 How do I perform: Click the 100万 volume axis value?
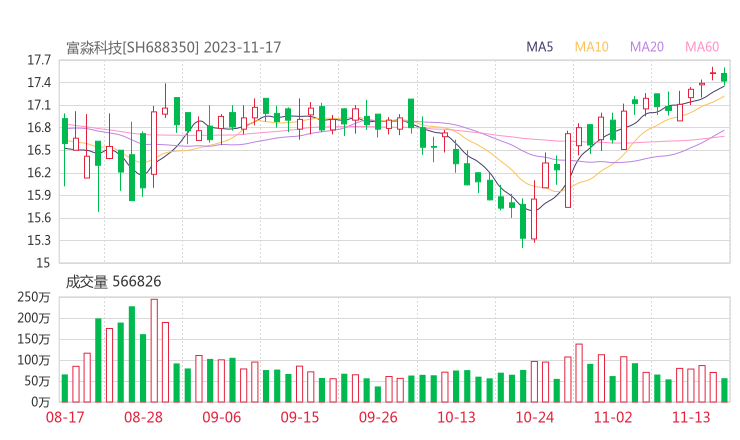click(x=34, y=361)
